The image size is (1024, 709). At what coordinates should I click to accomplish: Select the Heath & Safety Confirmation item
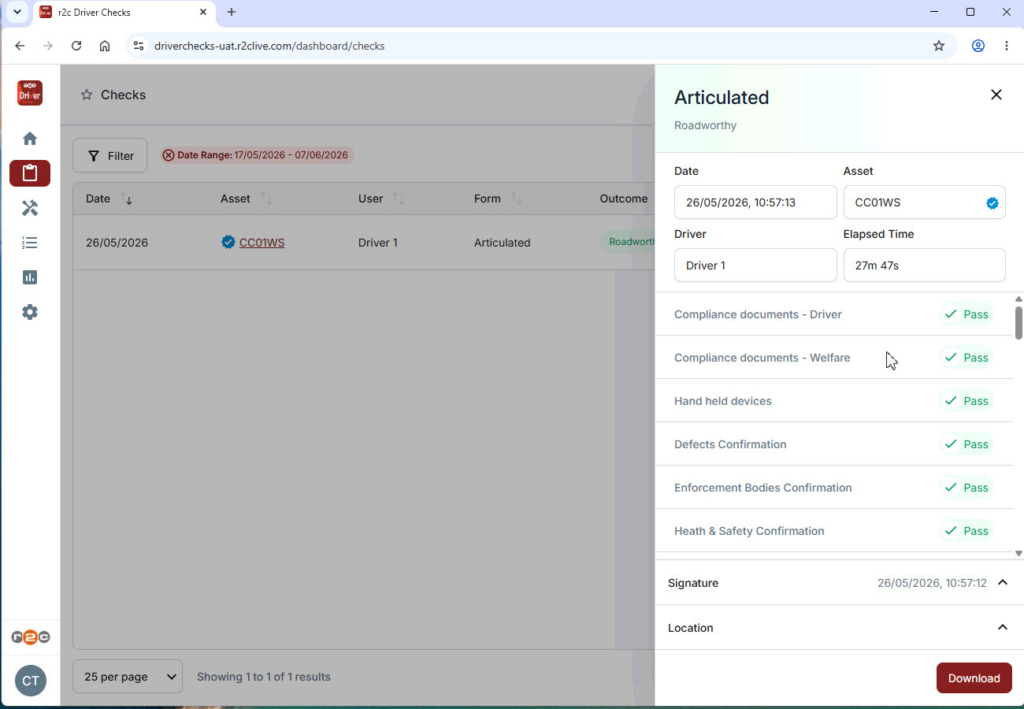pyautogui.click(x=834, y=531)
